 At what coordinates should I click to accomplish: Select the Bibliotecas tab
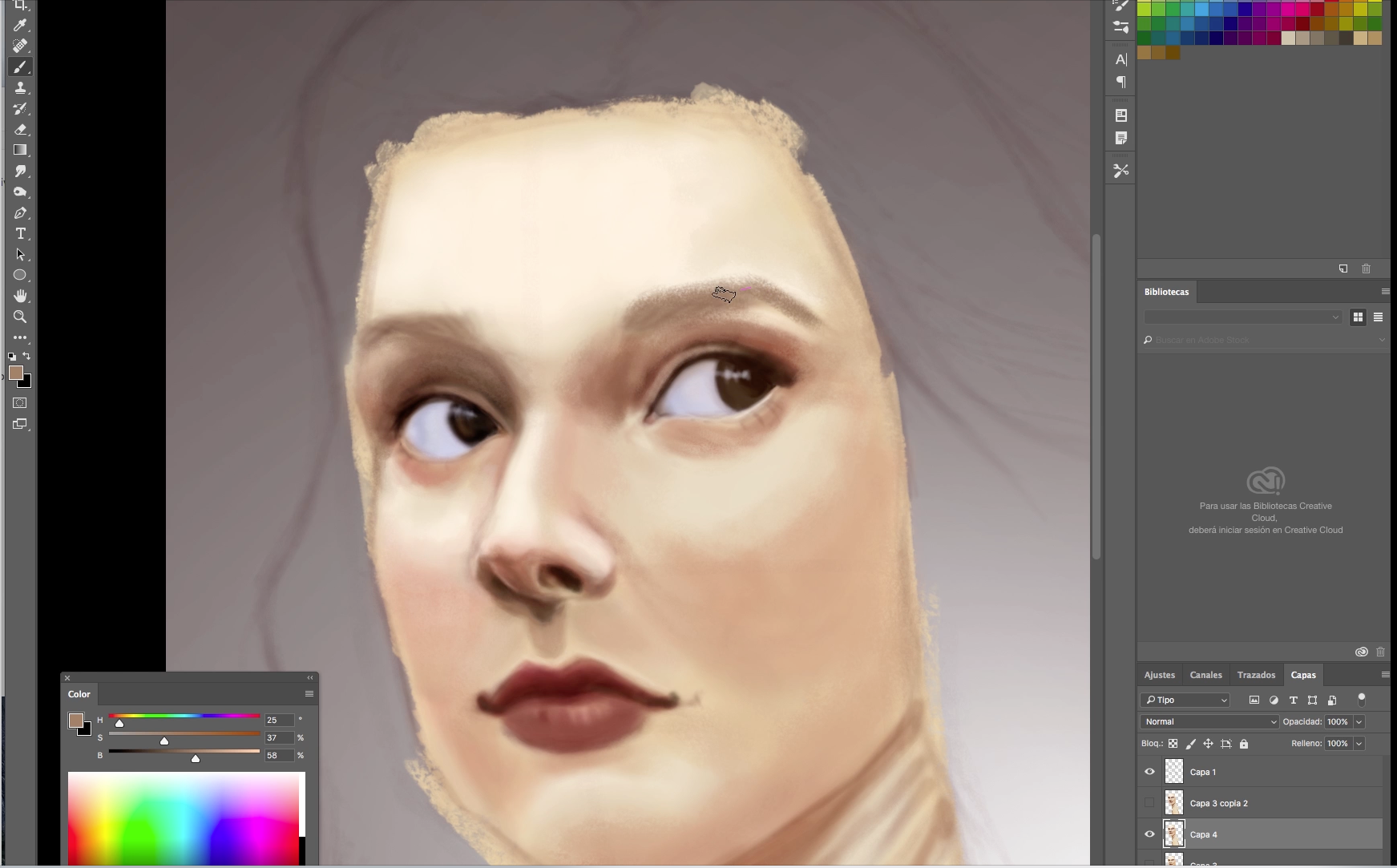(1167, 292)
